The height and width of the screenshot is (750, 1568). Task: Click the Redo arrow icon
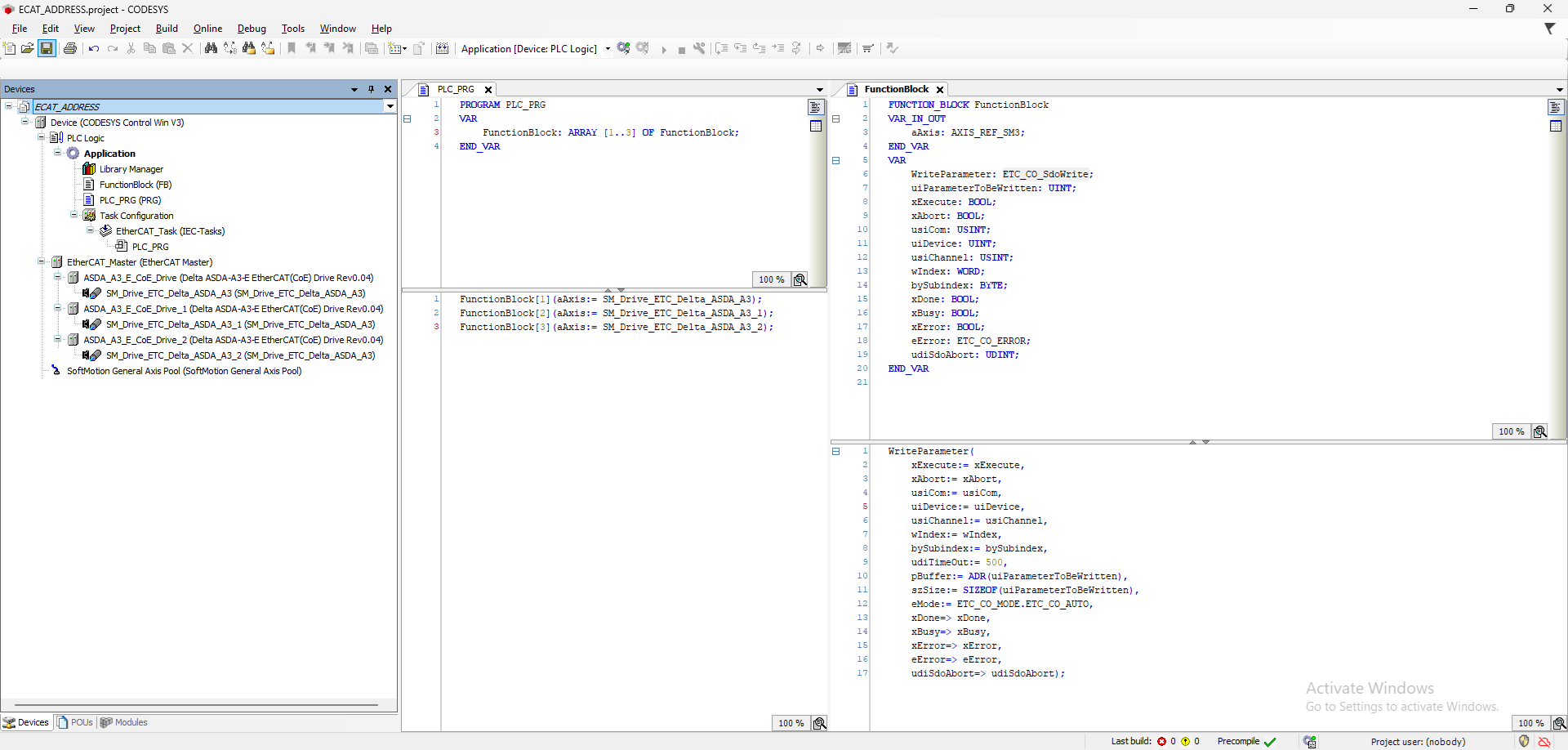[113, 49]
